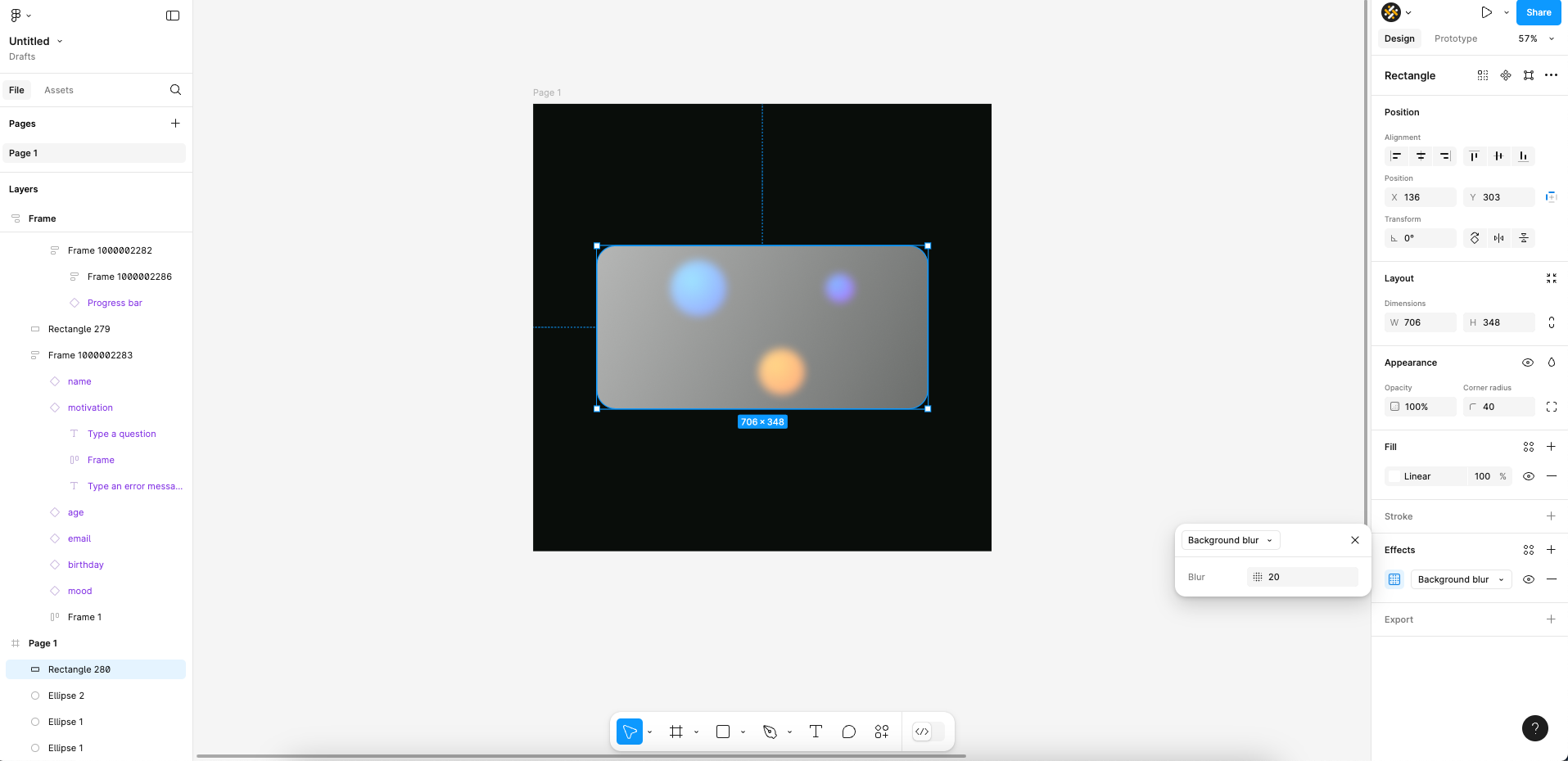Add a new fill with plus
1568x761 pixels.
pyautogui.click(x=1552, y=447)
